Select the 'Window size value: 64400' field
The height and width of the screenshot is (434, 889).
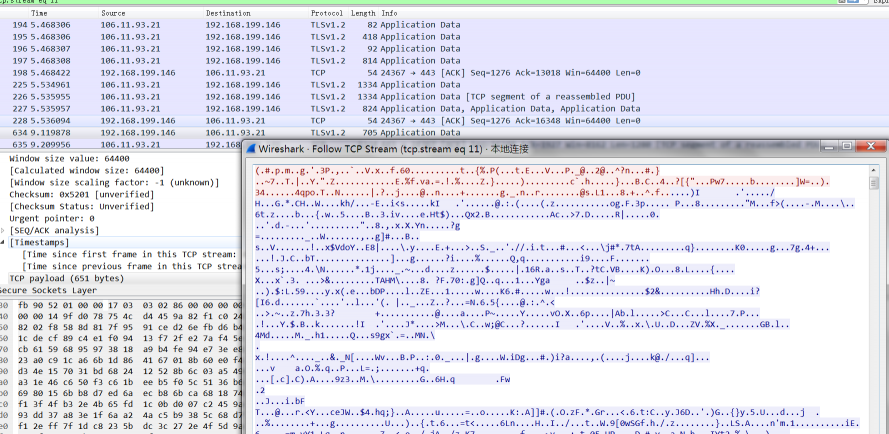tap(69, 159)
